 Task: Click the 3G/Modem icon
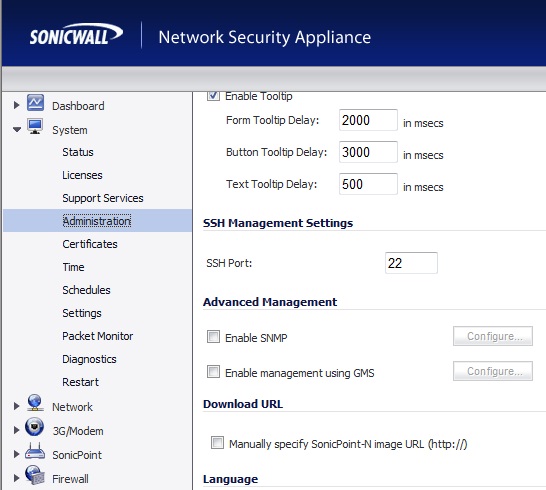(34, 427)
